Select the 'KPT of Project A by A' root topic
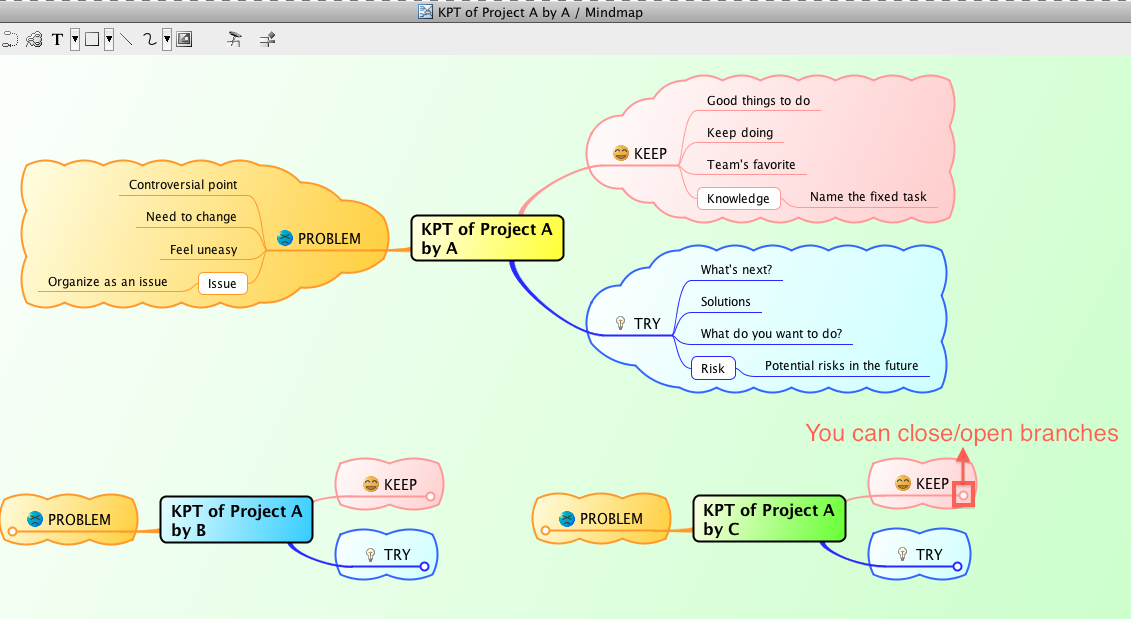 pyautogui.click(x=487, y=238)
